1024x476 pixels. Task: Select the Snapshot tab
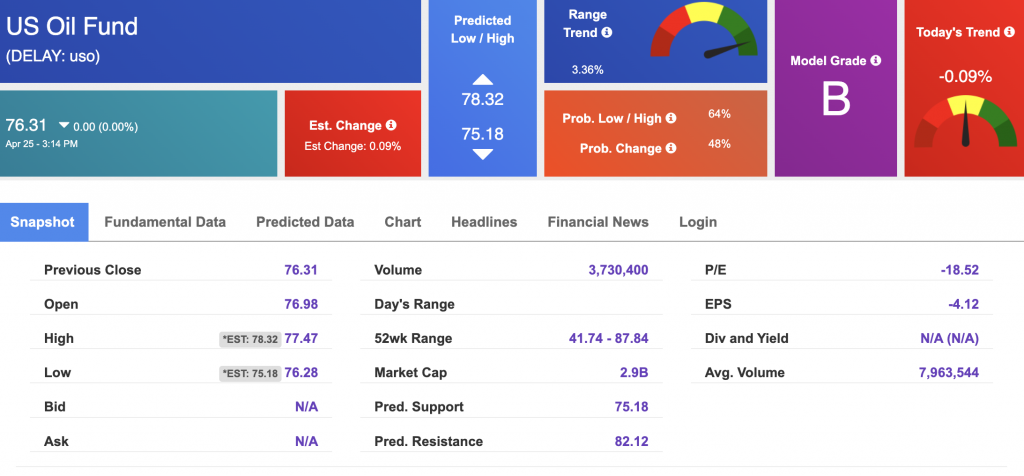[44, 222]
